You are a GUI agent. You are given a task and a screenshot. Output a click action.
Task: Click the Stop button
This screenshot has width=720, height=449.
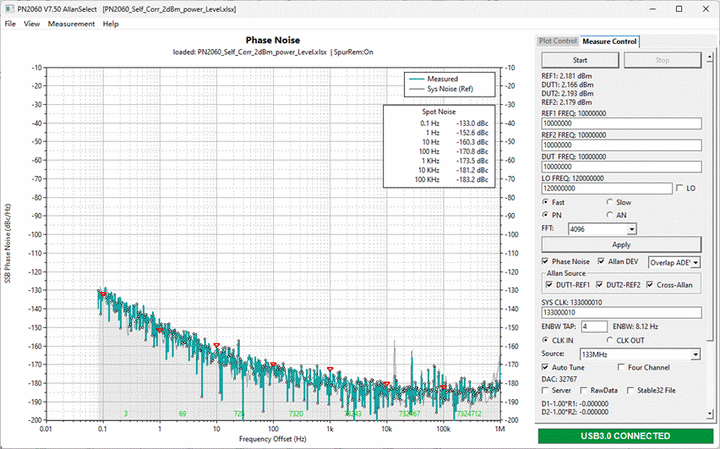tap(662, 60)
